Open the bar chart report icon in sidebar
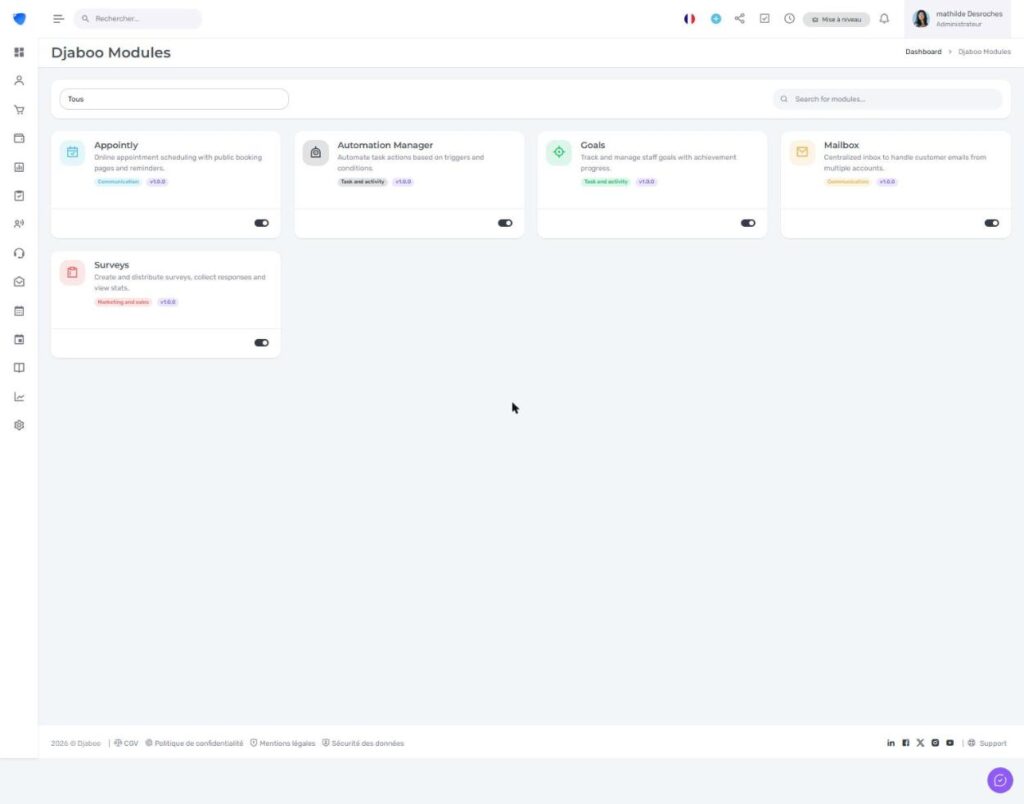This screenshot has height=804, width=1024. click(x=19, y=167)
